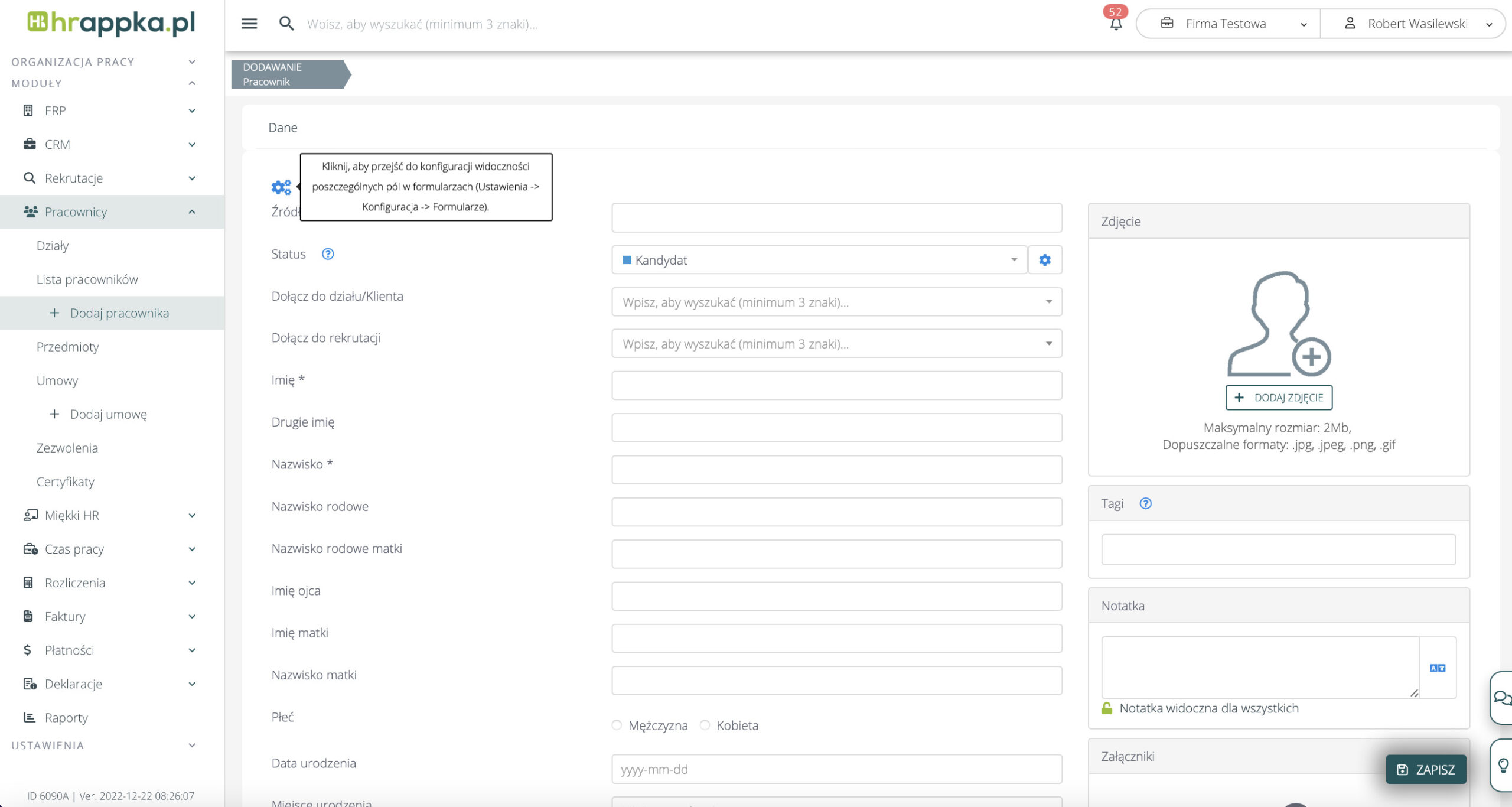
Task: Click the add photo avatar placeholder
Action: [x=1278, y=324]
